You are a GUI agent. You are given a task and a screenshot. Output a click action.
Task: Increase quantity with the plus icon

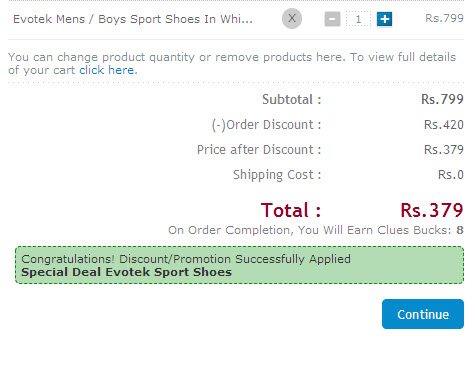pos(384,19)
